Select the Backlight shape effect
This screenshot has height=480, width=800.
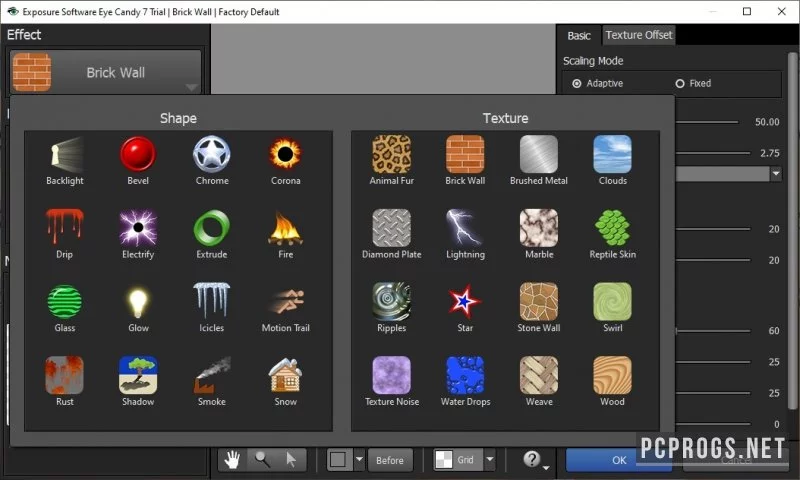65,155
